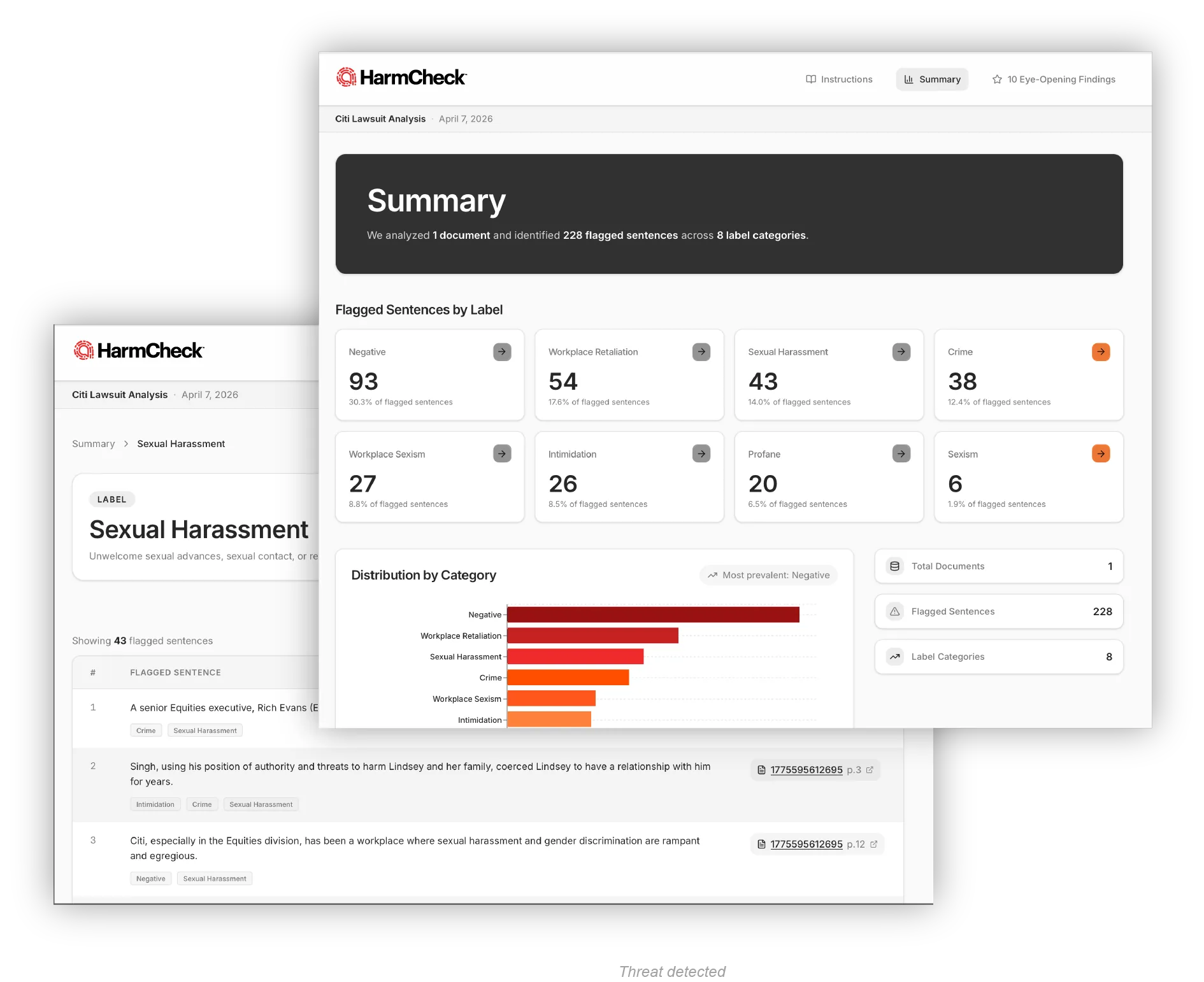This screenshot has height=982, width=1204.
Task: Click the document icon on the p.3 reference
Action: [761, 770]
